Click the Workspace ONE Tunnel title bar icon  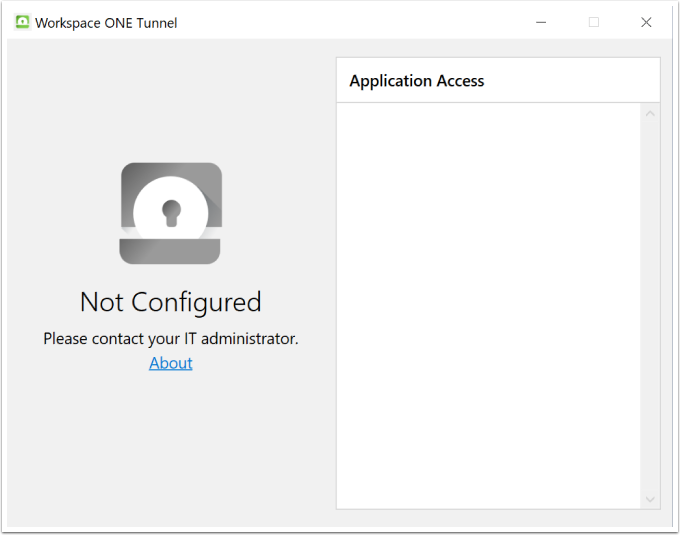pyautogui.click(x=22, y=22)
